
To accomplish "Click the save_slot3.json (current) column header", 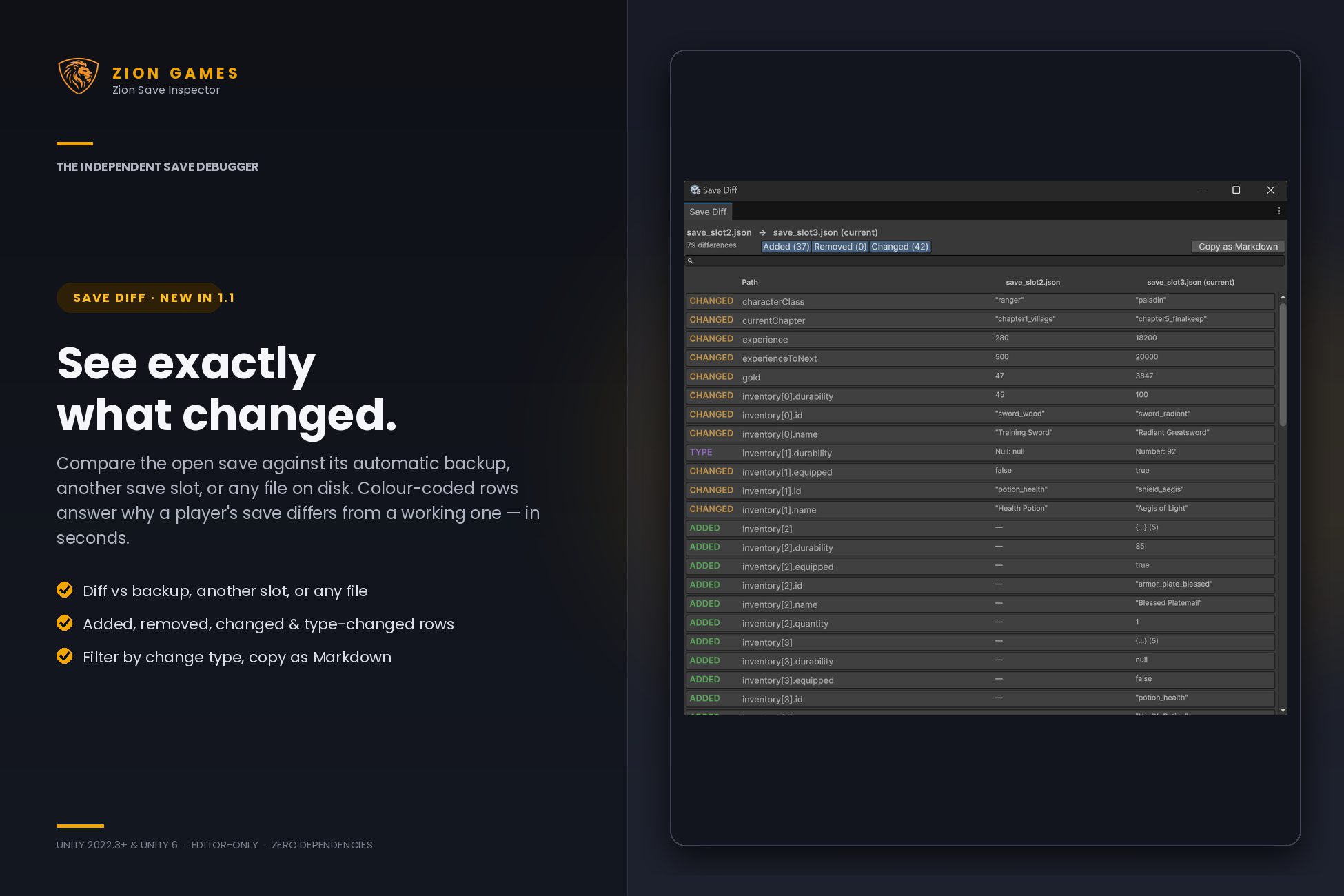I will point(1190,283).
